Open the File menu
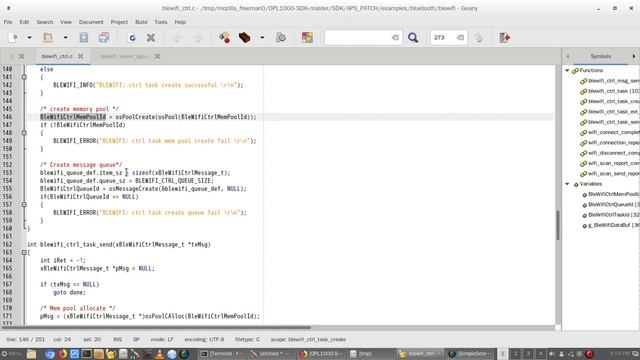This screenshot has width=640, height=360. (x=8, y=22)
